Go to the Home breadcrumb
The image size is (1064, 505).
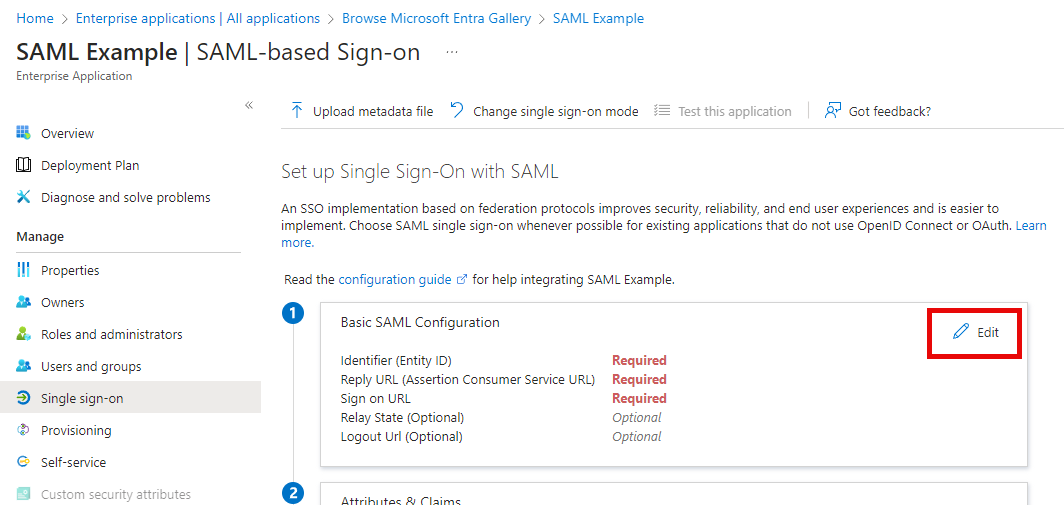(x=35, y=18)
